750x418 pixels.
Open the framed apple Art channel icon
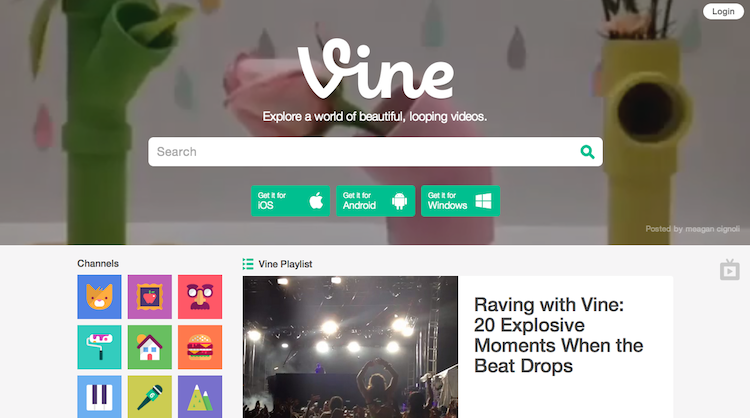click(150, 297)
